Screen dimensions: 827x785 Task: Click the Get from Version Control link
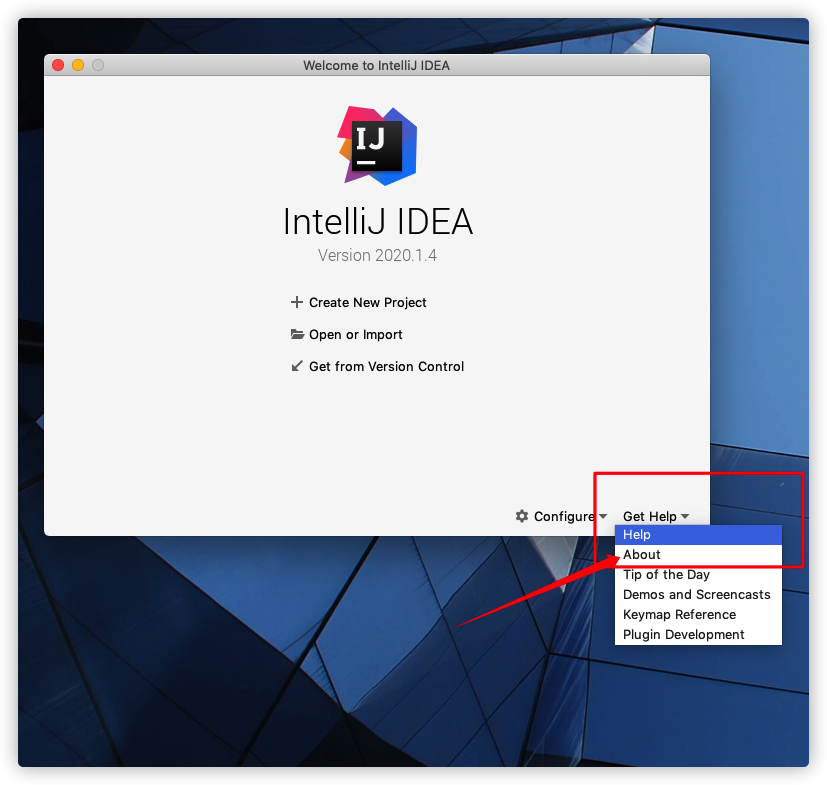coord(386,366)
